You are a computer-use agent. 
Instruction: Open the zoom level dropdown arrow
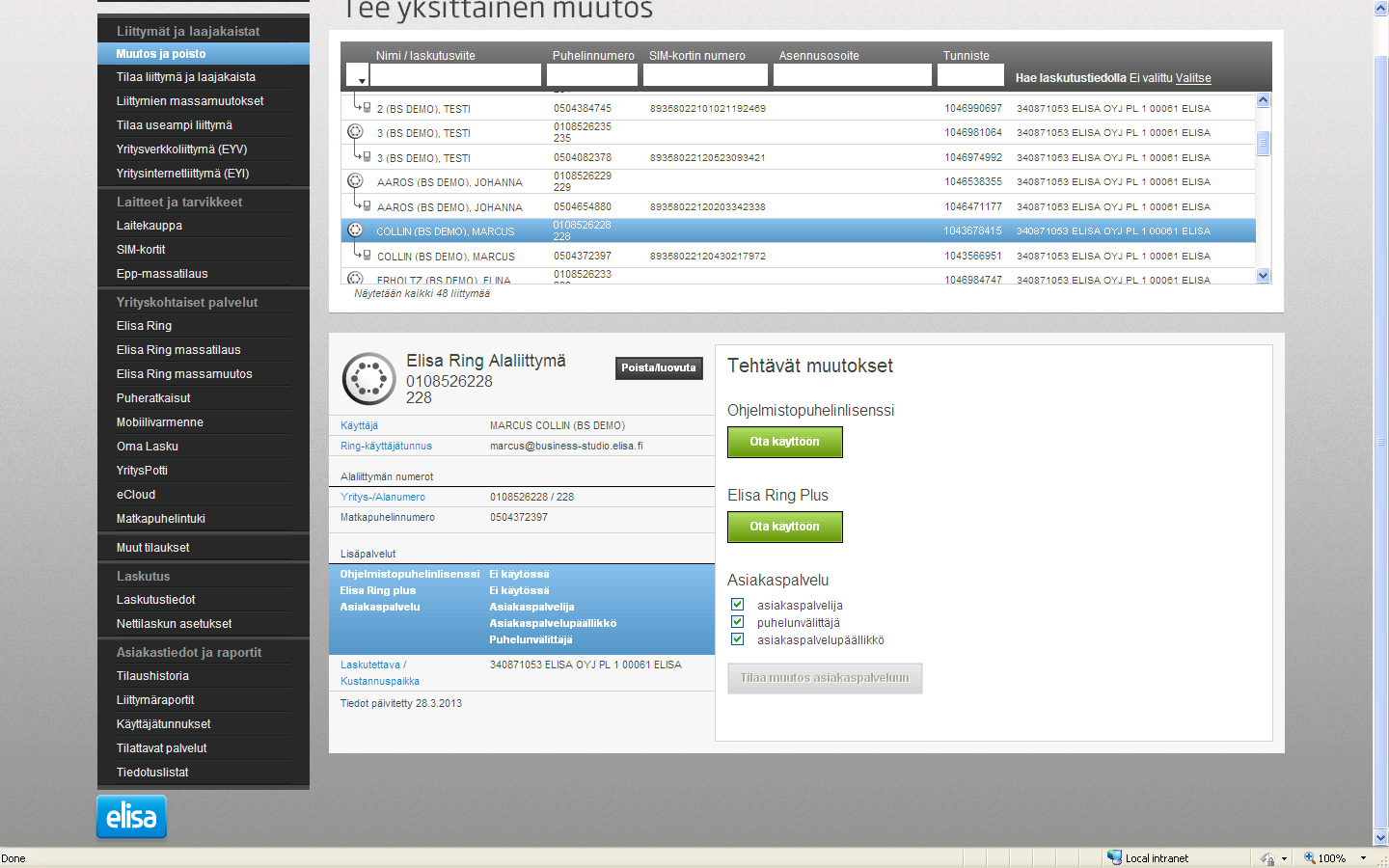click(1363, 858)
